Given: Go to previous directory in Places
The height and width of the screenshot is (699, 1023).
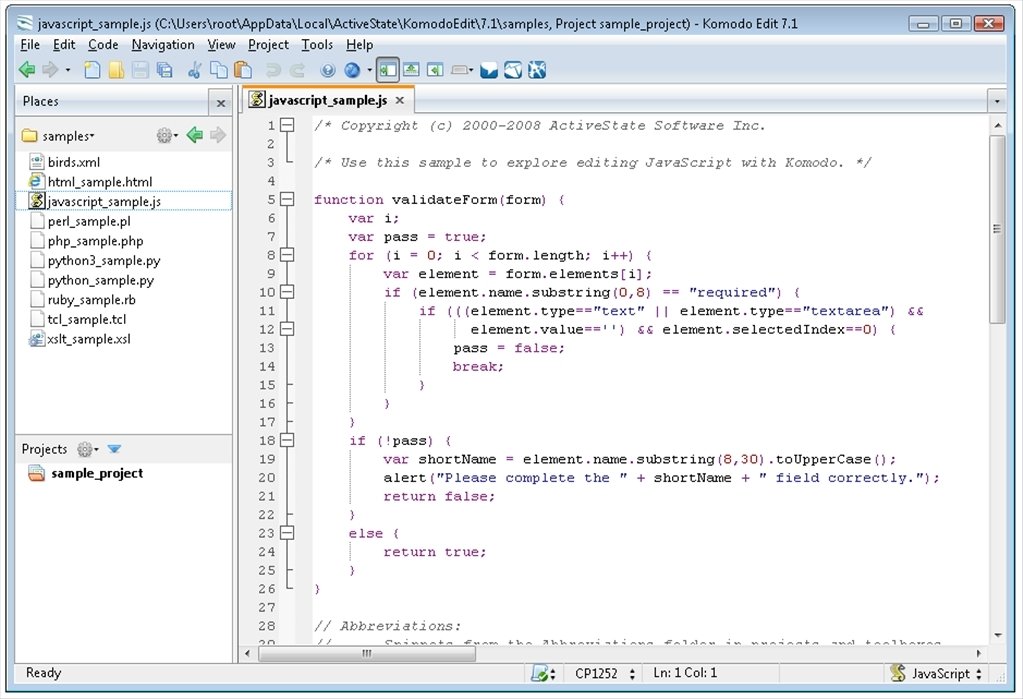Looking at the screenshot, I should pyautogui.click(x=194, y=135).
